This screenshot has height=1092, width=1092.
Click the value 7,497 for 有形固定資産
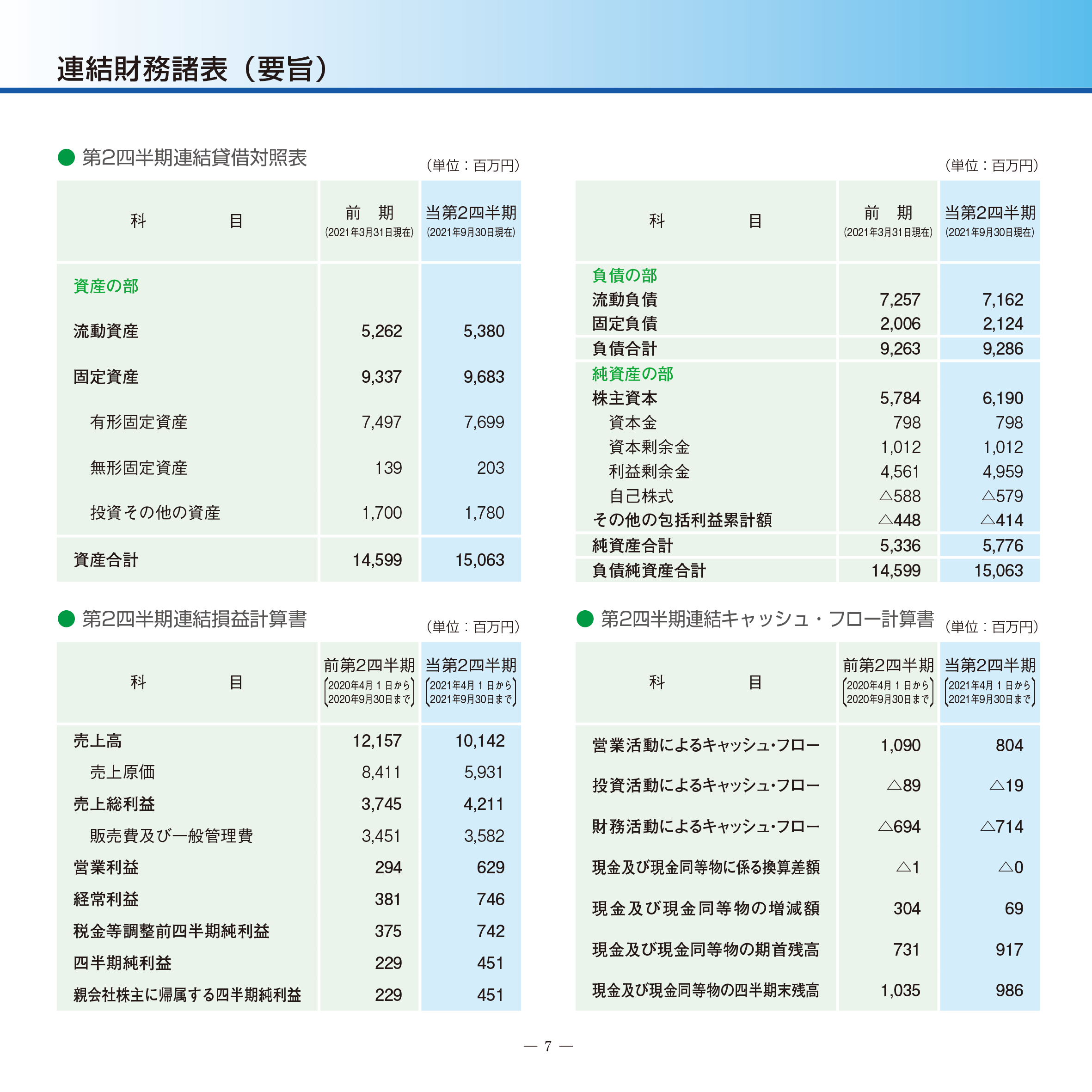tap(381, 422)
